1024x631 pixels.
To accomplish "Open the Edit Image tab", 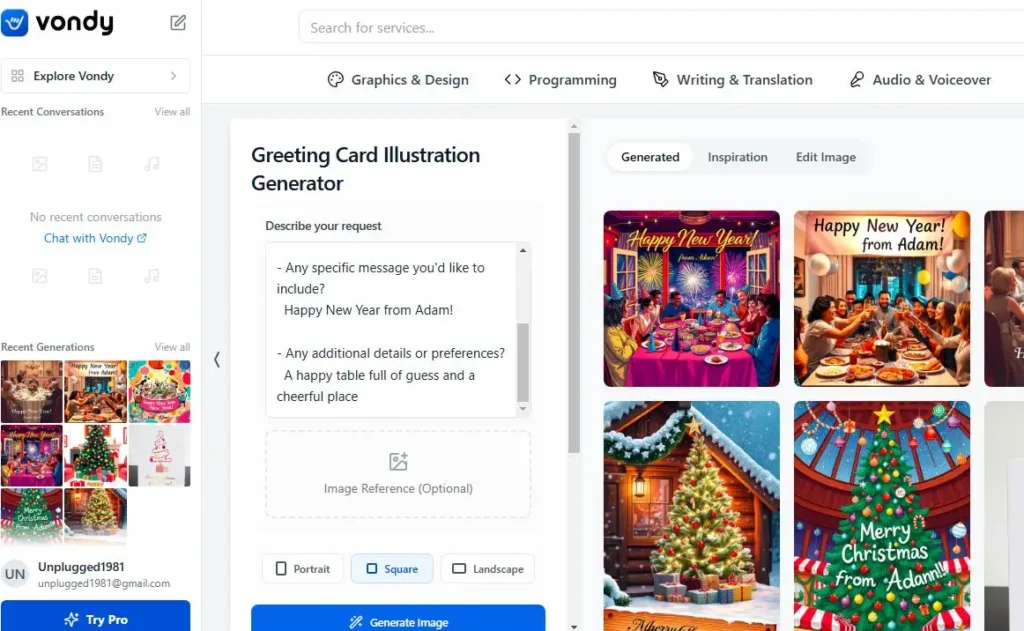I will click(825, 157).
